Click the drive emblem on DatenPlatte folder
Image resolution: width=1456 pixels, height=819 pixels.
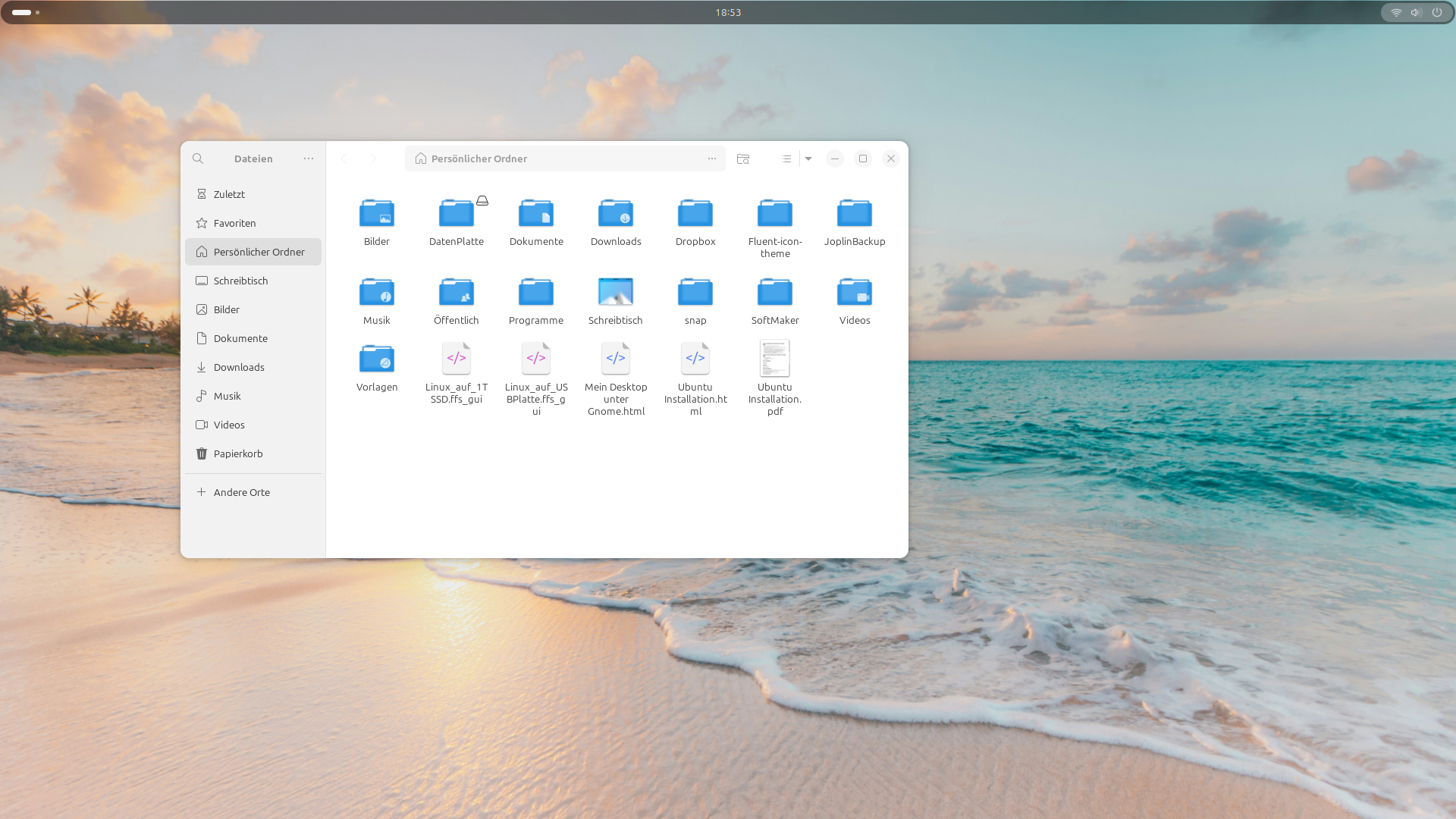pyautogui.click(x=482, y=201)
